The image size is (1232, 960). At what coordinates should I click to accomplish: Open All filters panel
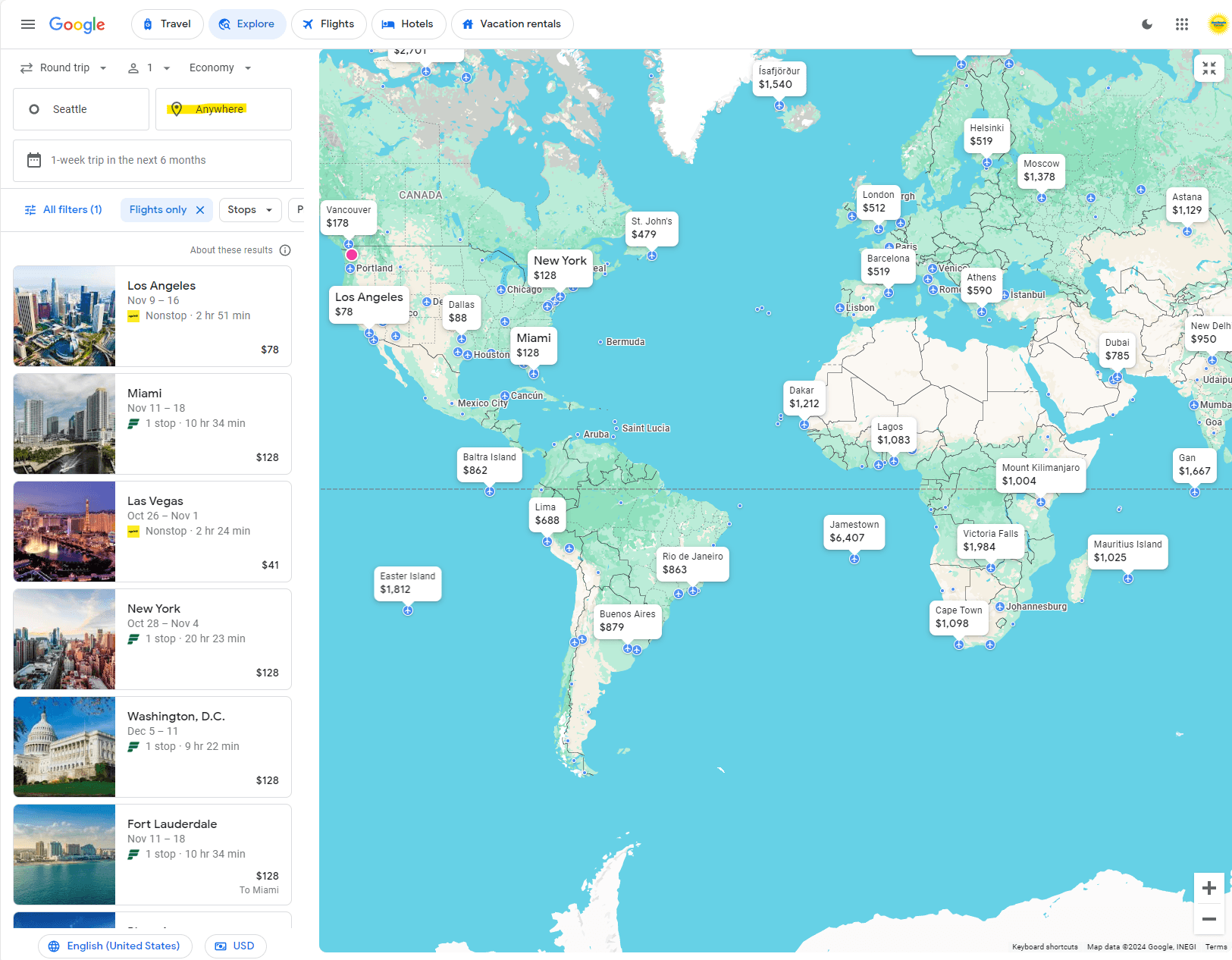point(63,209)
